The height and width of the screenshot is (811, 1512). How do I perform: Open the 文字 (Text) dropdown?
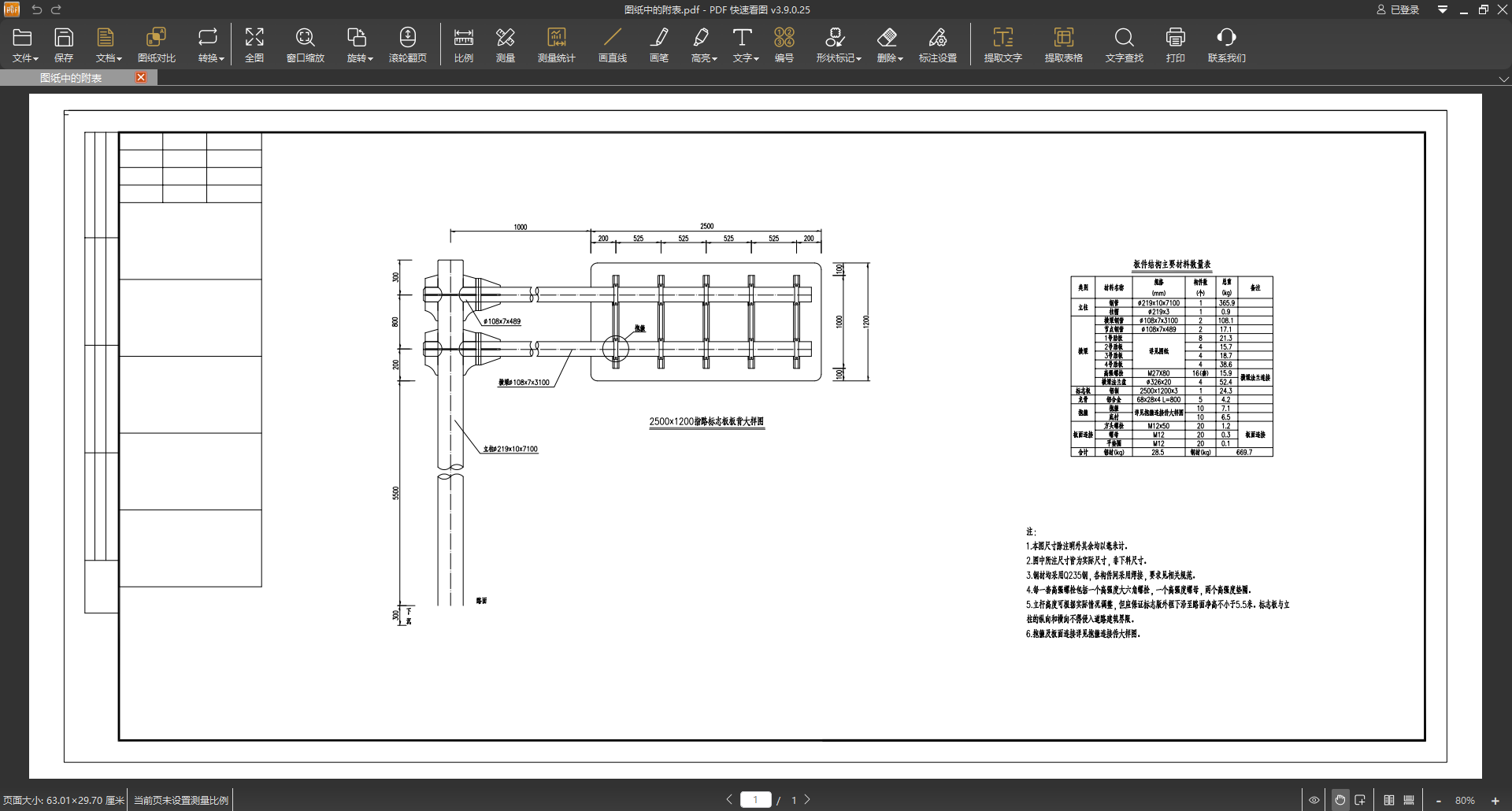coord(745,45)
